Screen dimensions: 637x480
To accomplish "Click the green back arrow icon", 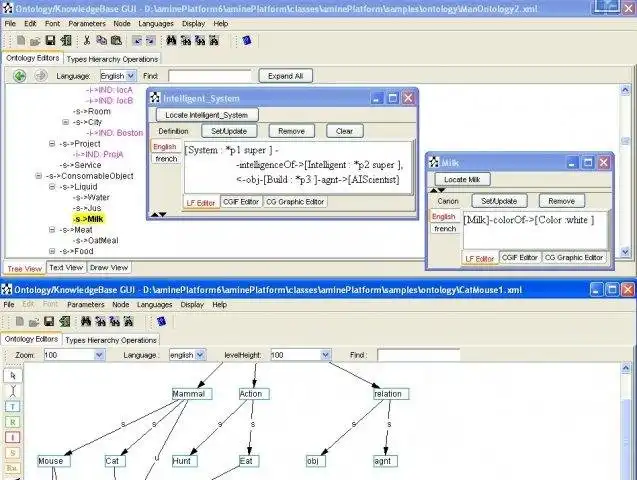I will tap(20, 76).
